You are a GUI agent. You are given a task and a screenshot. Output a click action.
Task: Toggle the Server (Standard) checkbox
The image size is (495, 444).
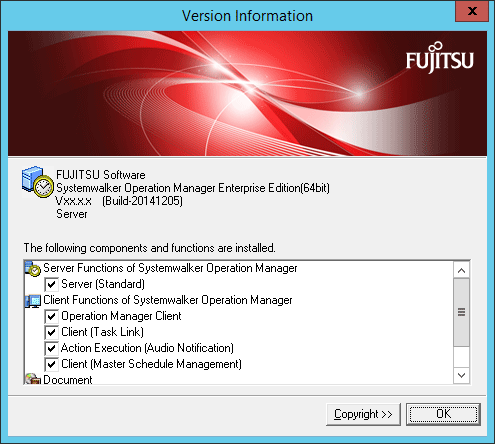pyautogui.click(x=51, y=284)
